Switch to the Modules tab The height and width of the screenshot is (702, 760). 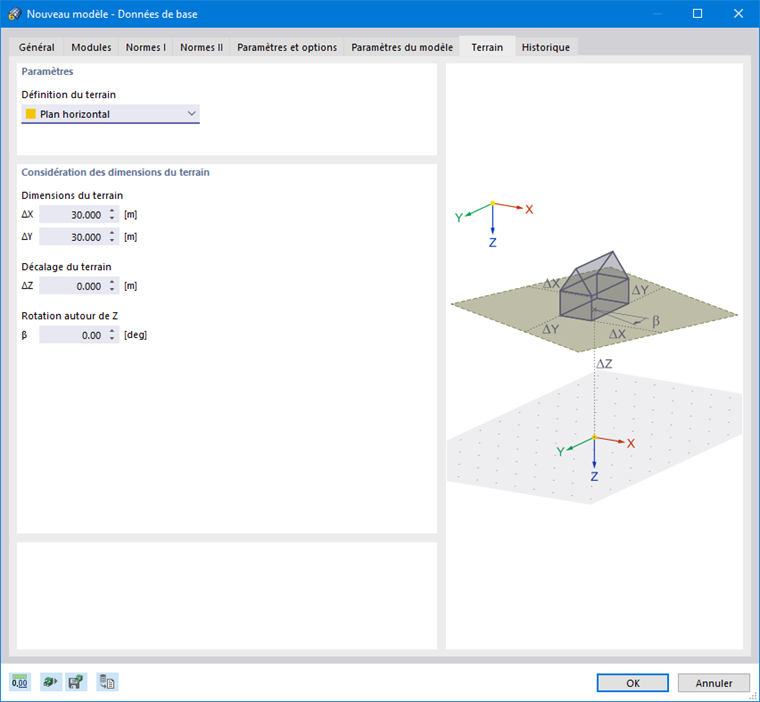point(91,47)
